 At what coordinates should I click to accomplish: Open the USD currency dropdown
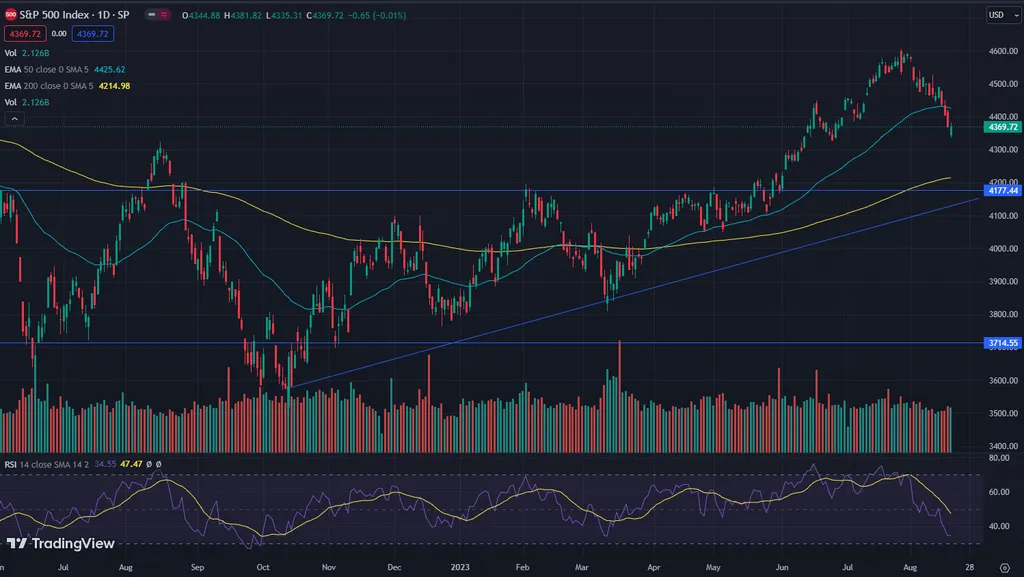(x=996, y=15)
